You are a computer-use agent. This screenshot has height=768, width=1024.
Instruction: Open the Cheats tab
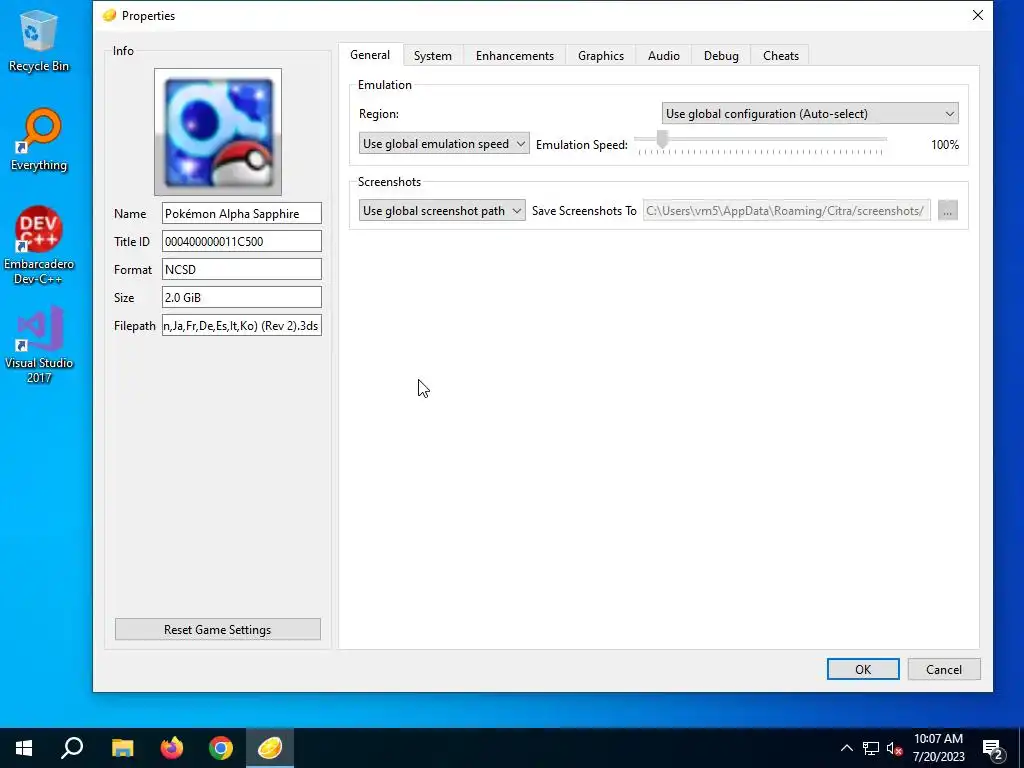click(780, 56)
